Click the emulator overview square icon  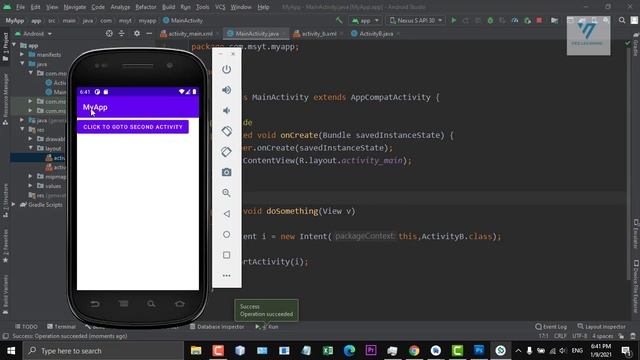(227, 255)
